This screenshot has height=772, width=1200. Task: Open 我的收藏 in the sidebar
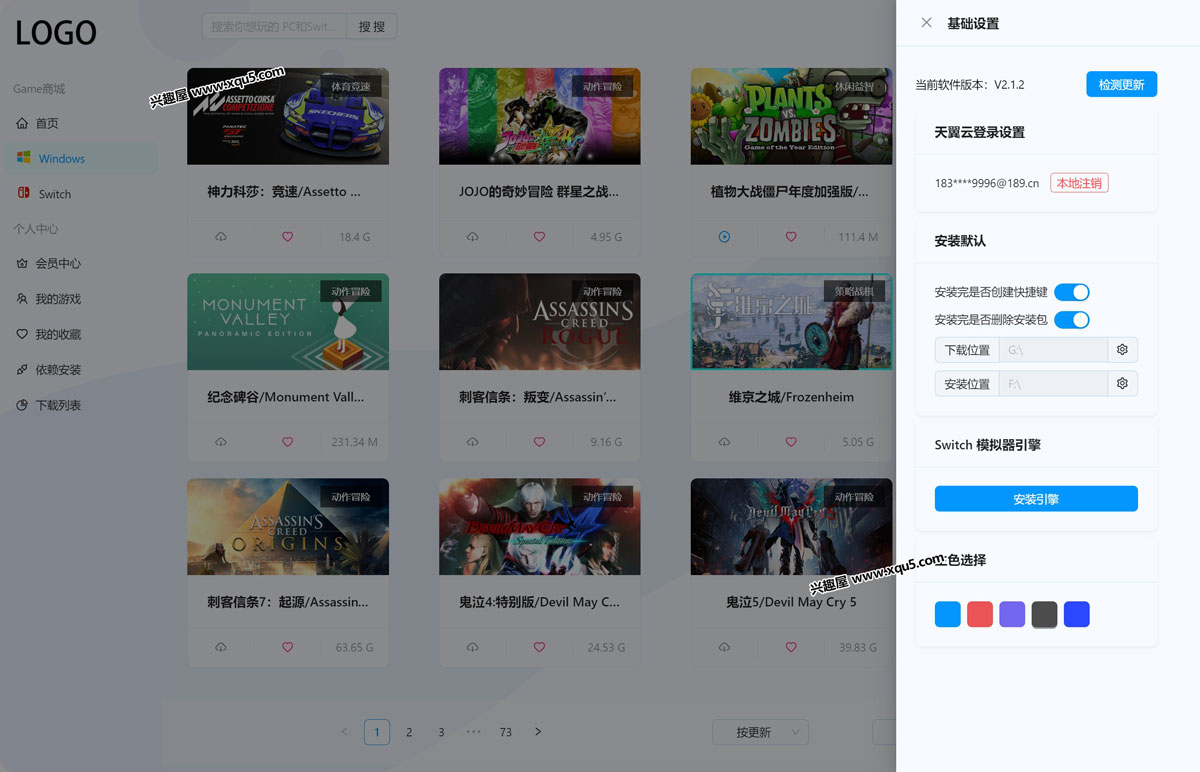pos(81,334)
